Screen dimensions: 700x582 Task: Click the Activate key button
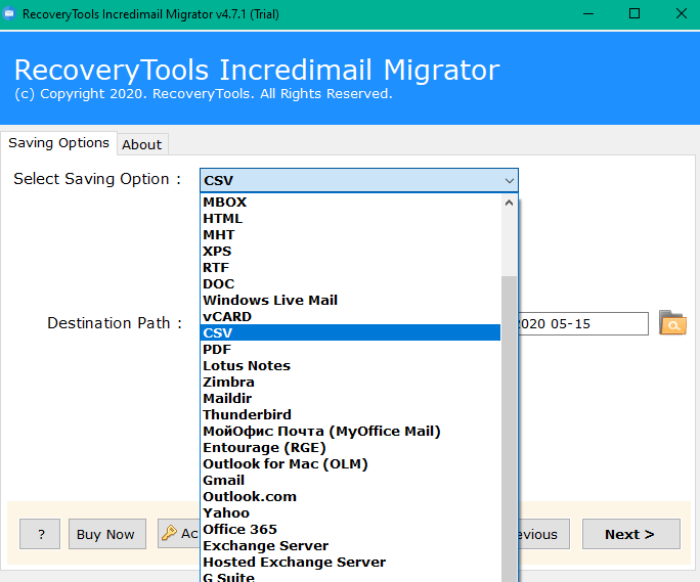click(x=179, y=533)
